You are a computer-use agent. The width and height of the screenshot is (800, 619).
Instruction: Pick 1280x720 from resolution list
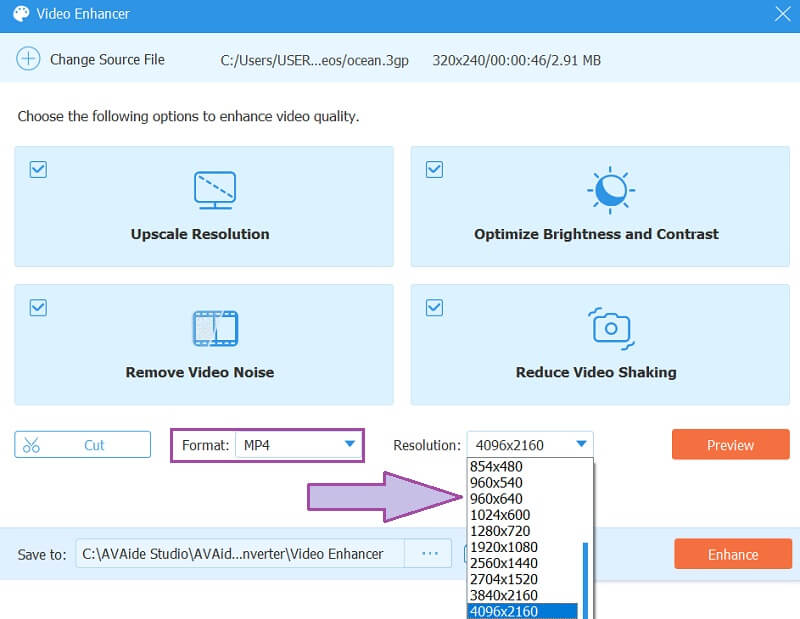[524, 531]
